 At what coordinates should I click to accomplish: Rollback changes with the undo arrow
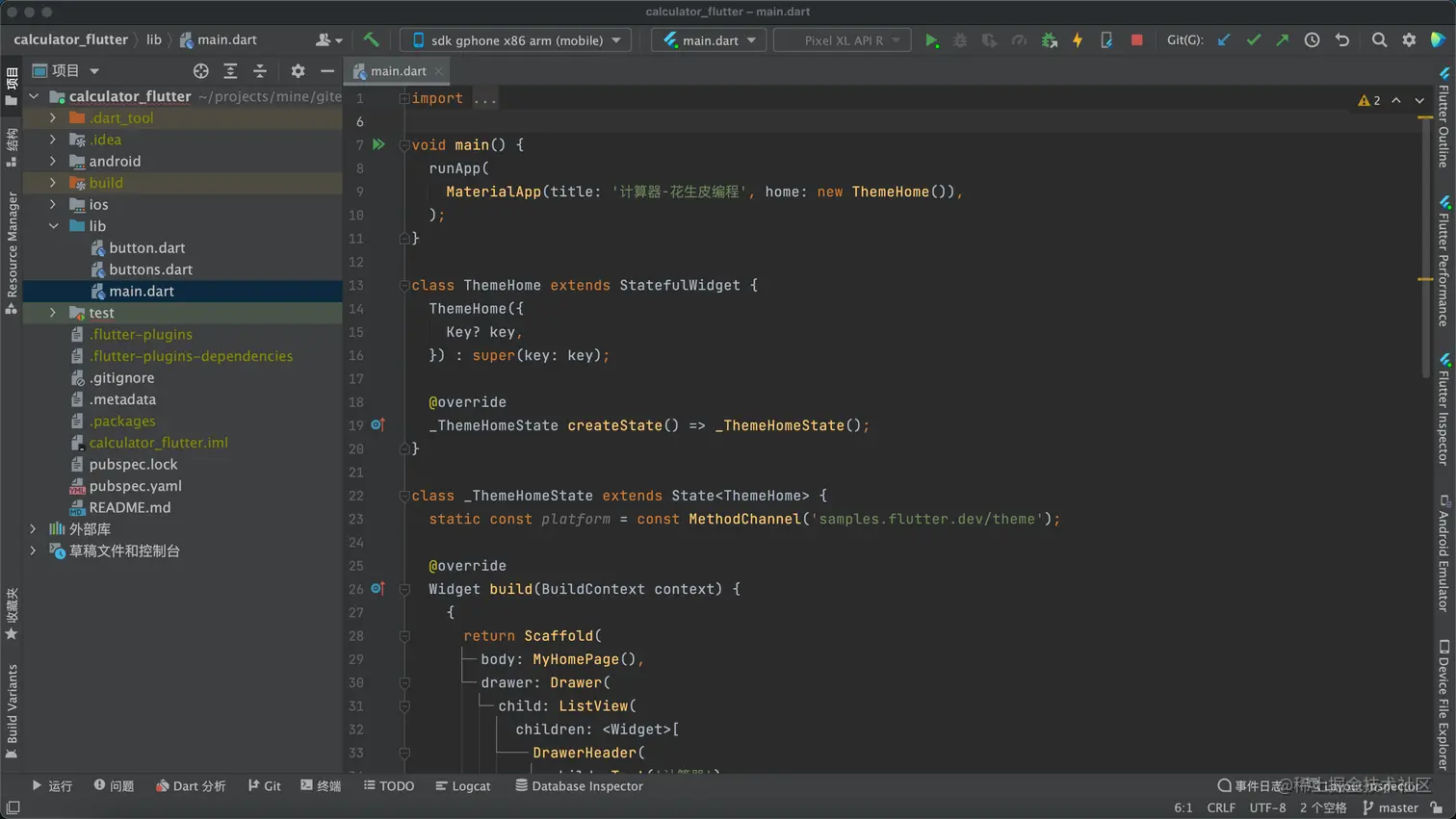click(1341, 40)
